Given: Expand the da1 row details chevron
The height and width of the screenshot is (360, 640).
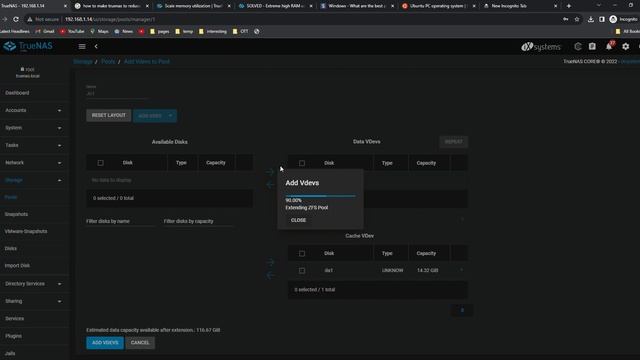Looking at the screenshot, I should [462, 270].
